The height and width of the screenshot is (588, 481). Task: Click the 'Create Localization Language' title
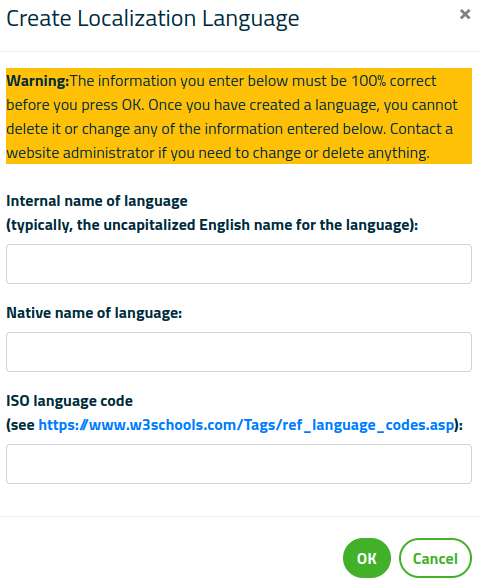click(153, 19)
